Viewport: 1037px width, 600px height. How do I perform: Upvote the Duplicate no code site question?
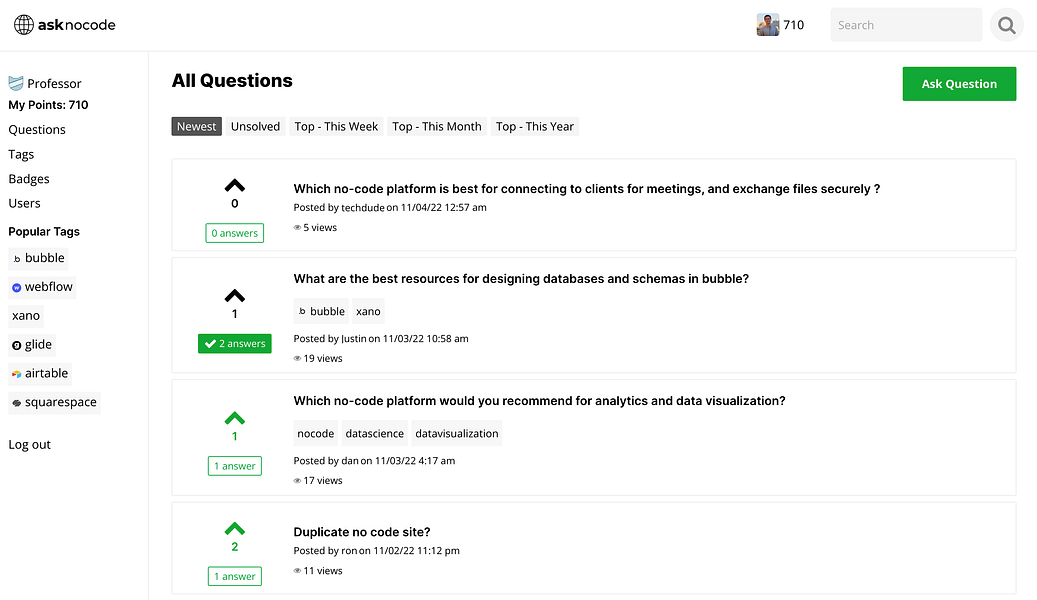pos(235,529)
